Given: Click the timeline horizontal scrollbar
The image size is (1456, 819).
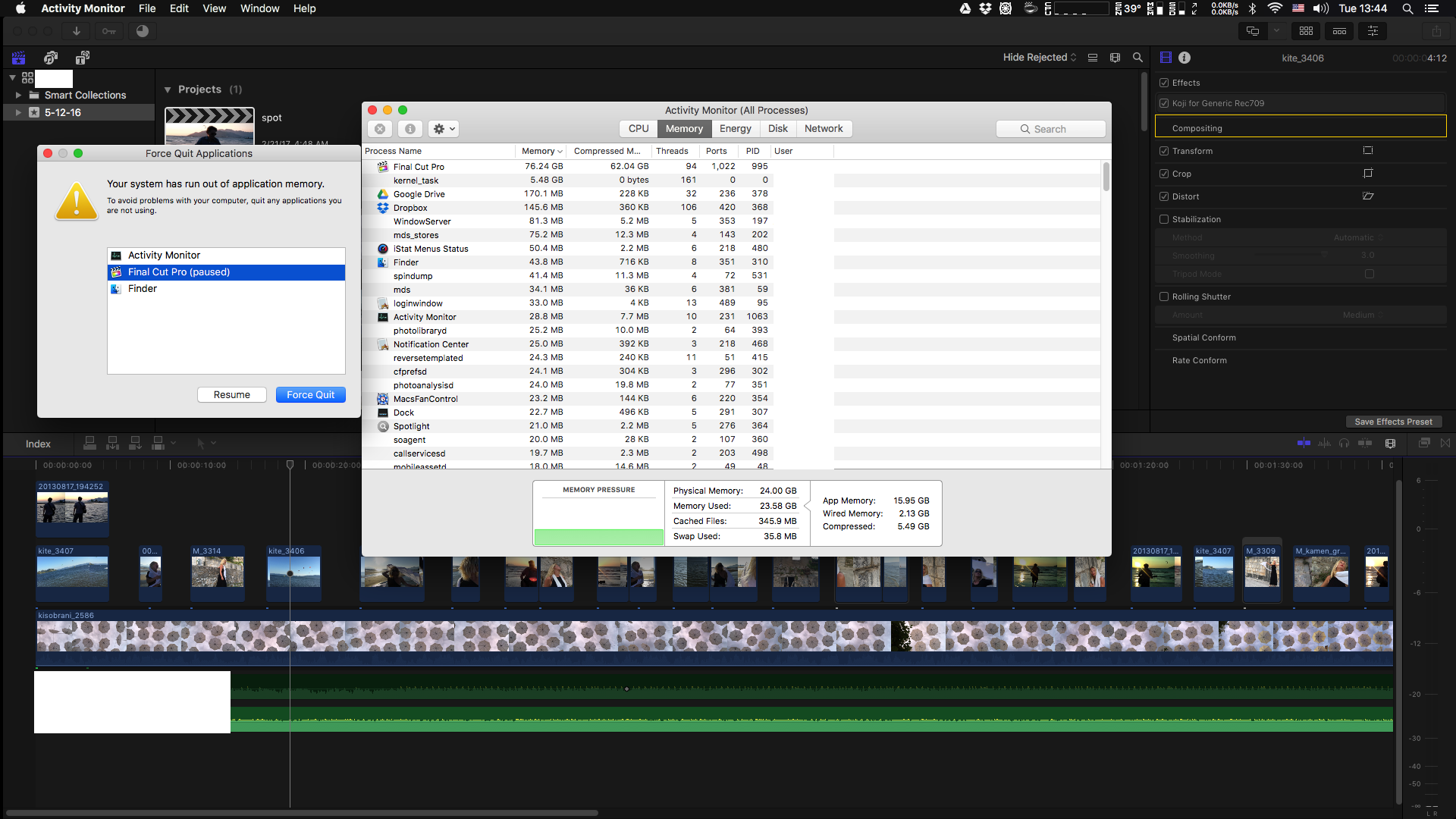Looking at the screenshot, I should [302, 813].
